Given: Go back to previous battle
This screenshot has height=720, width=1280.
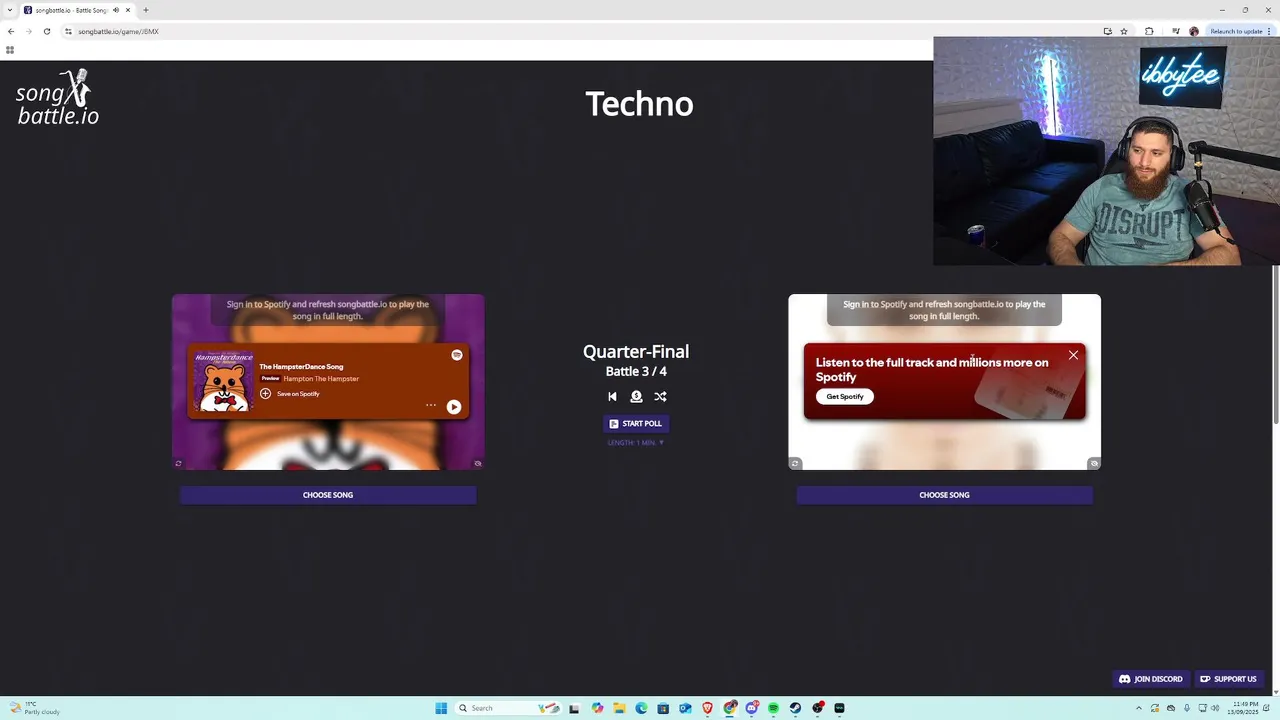Looking at the screenshot, I should [x=612, y=397].
